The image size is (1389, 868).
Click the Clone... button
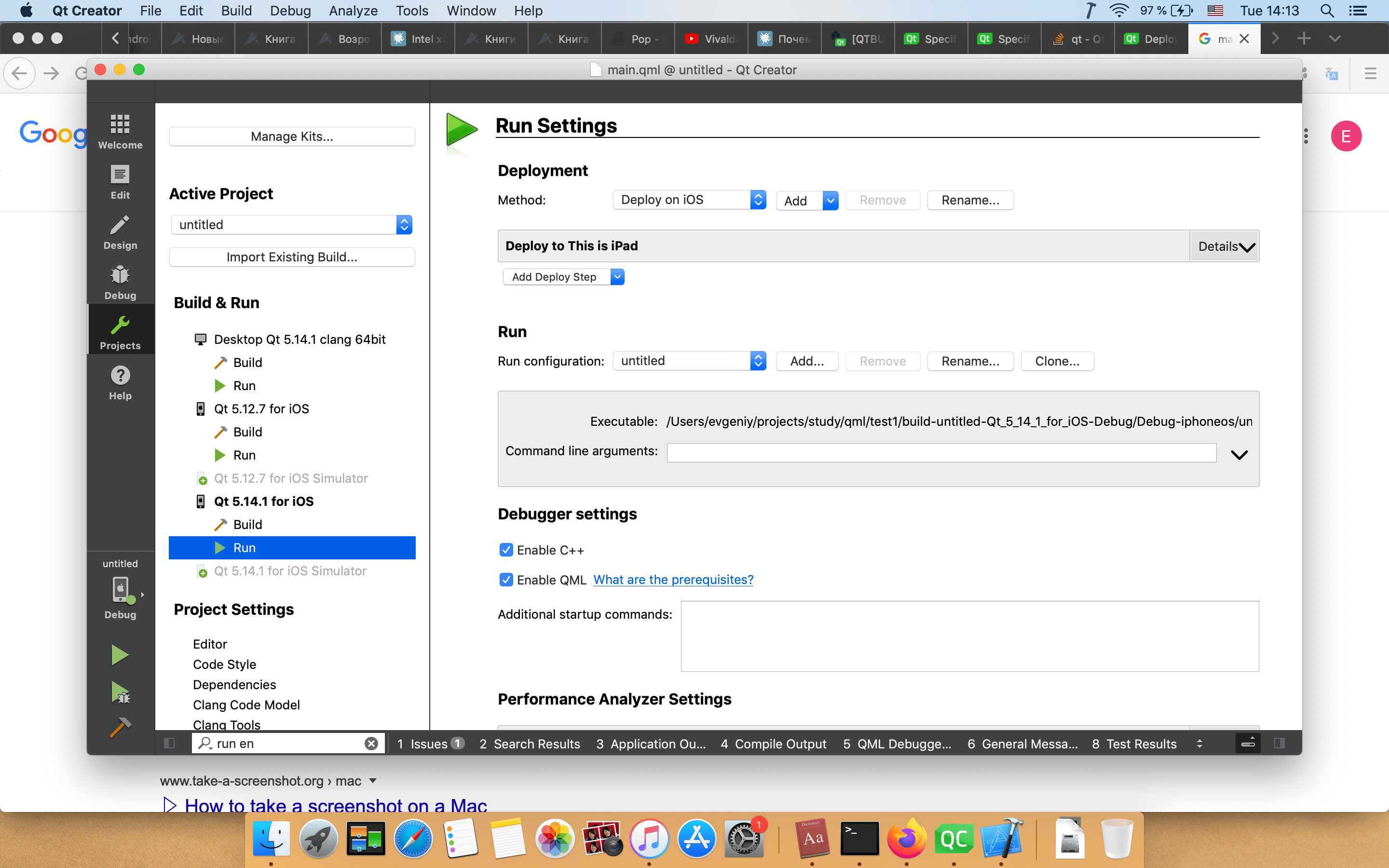1057,361
